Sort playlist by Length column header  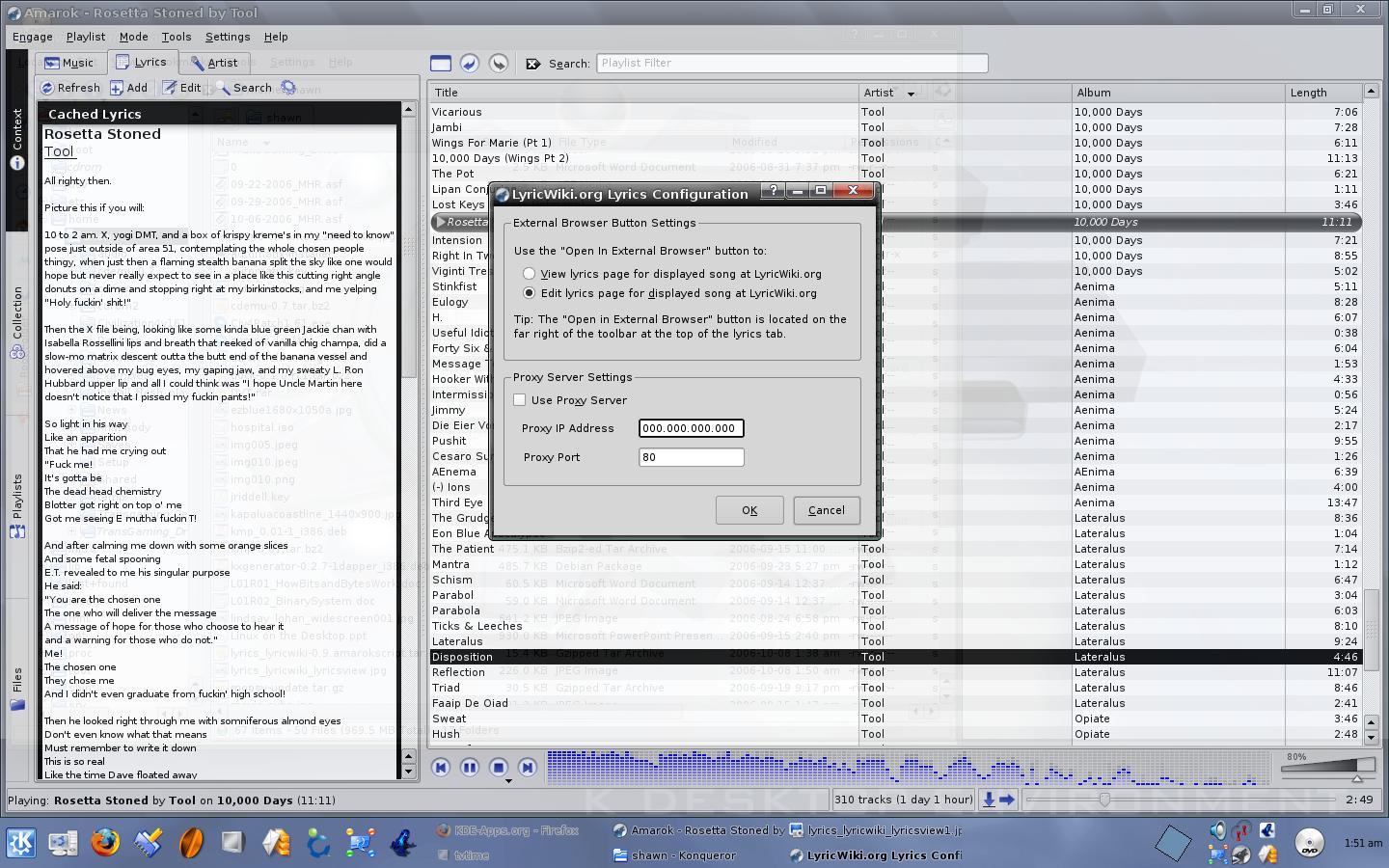click(x=1323, y=93)
